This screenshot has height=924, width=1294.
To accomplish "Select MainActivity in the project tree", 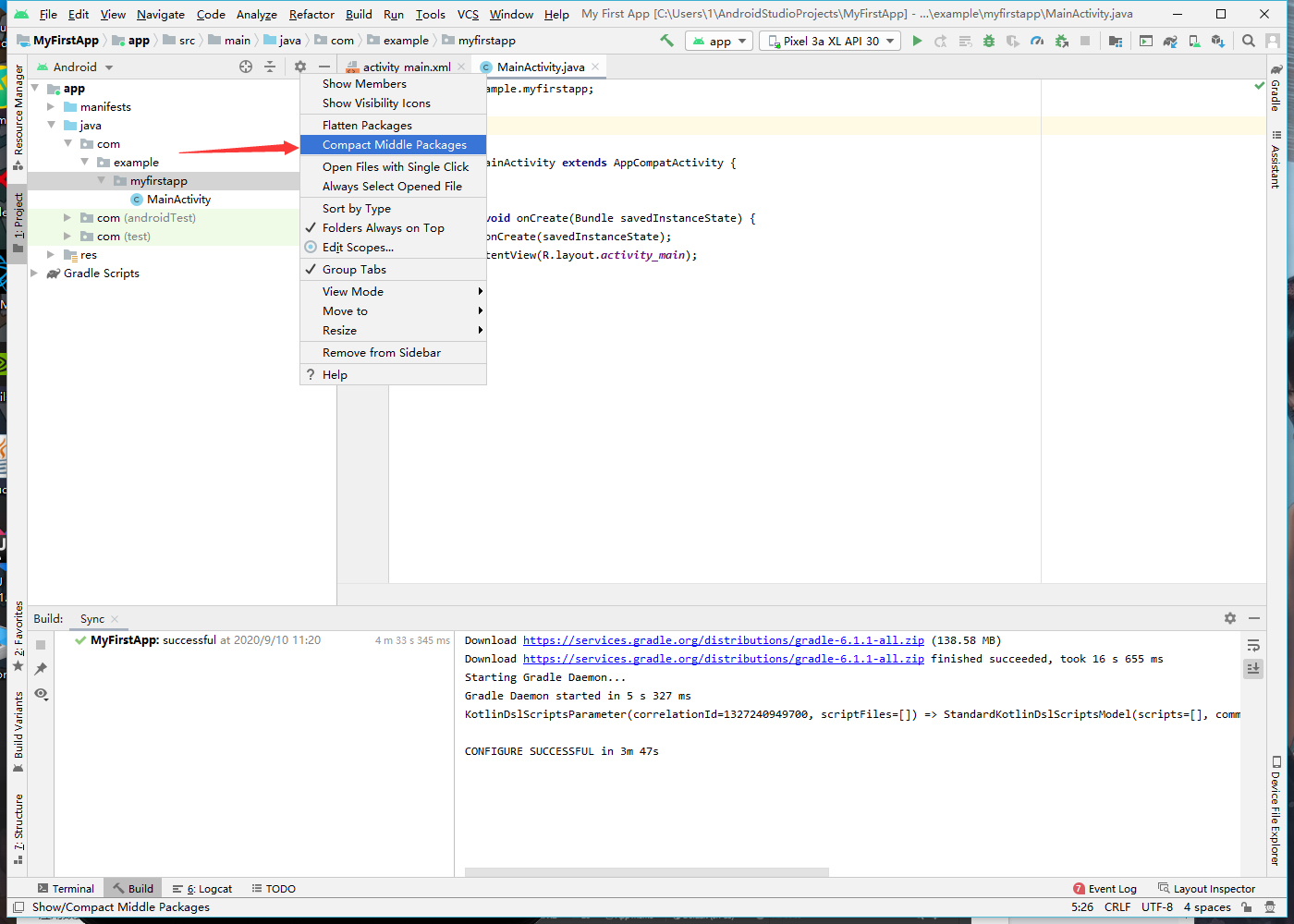I will (178, 200).
